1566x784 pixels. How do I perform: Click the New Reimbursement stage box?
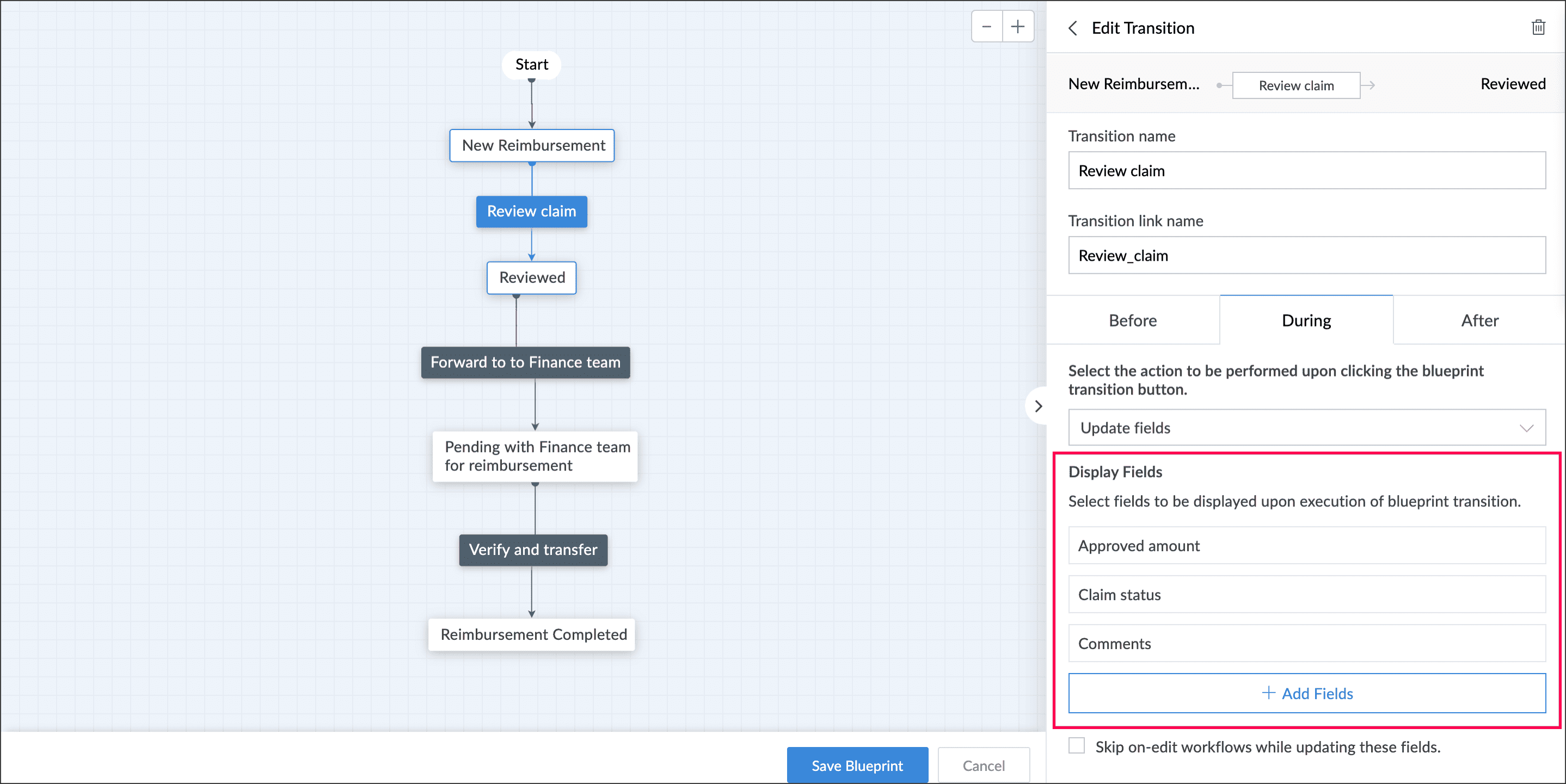(532, 145)
